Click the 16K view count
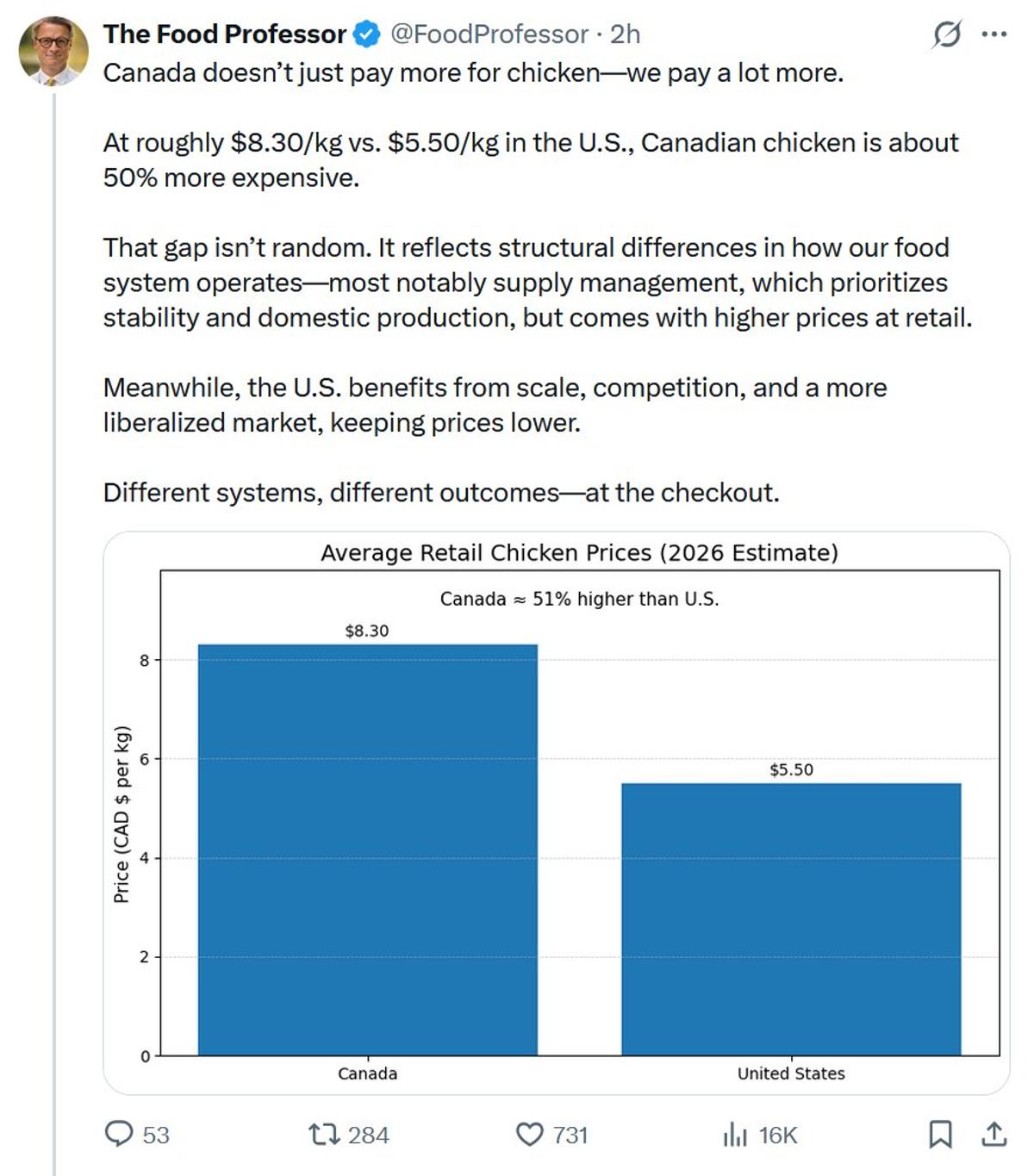This screenshot has height=1176, width=1034. (777, 1135)
